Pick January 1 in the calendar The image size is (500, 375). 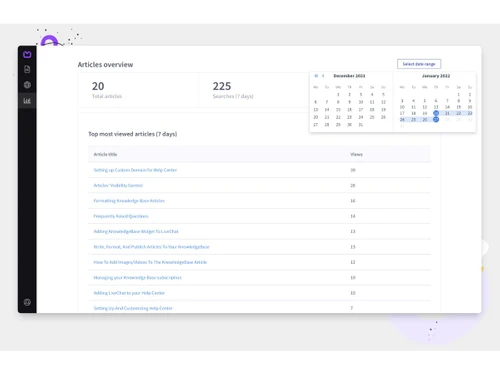tap(458, 95)
